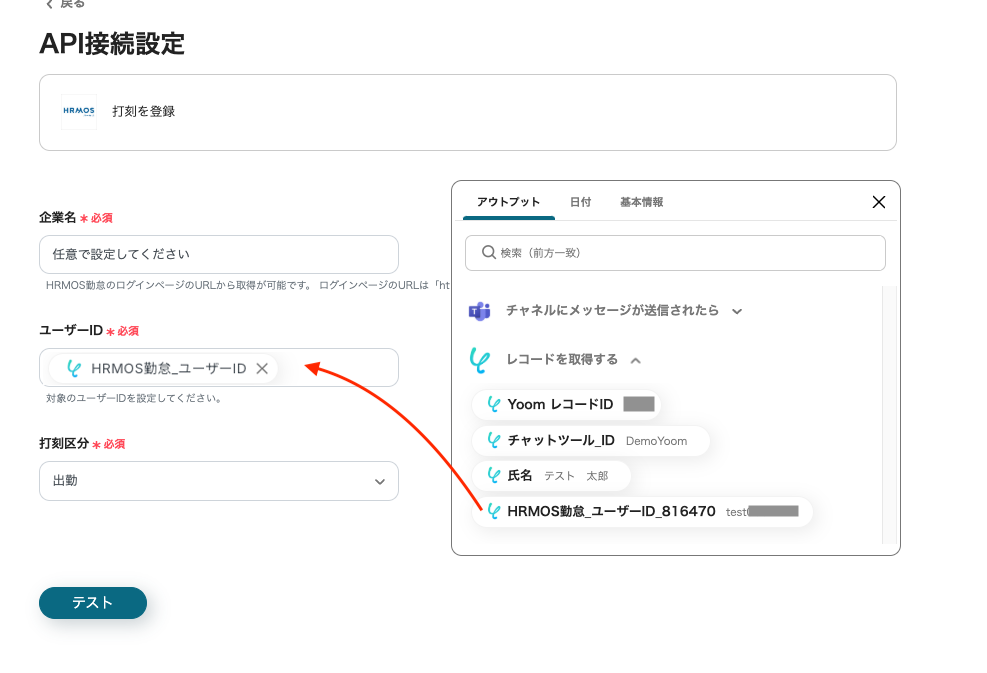Click the output panel vertical scrollbar
Screen dimensions: 987x673
point(889,414)
